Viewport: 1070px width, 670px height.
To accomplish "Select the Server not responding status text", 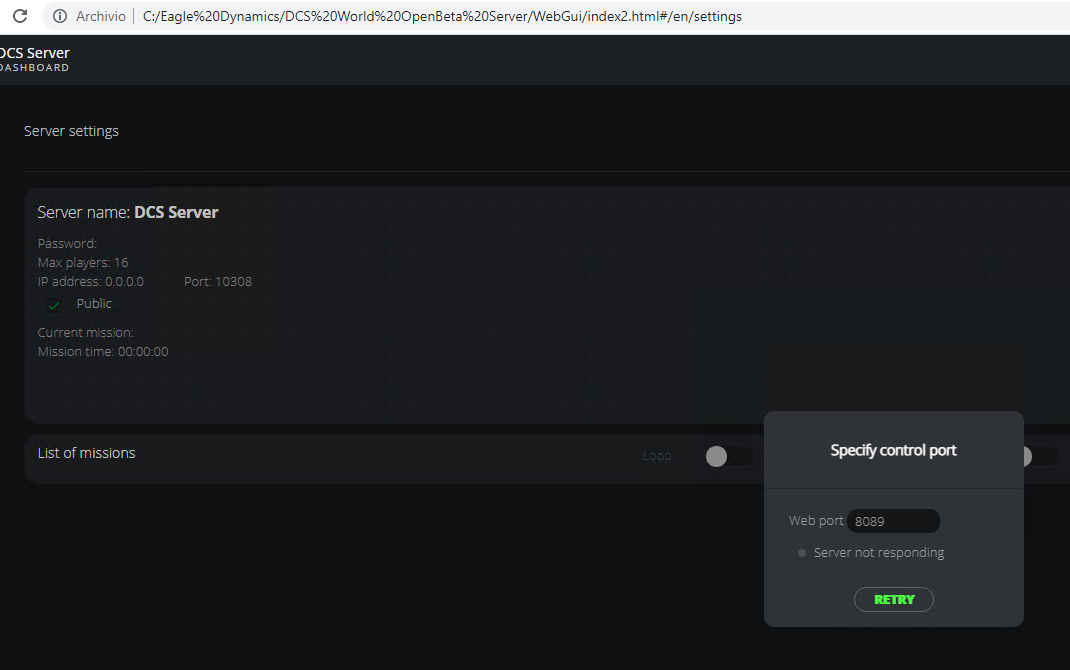I will [879, 553].
